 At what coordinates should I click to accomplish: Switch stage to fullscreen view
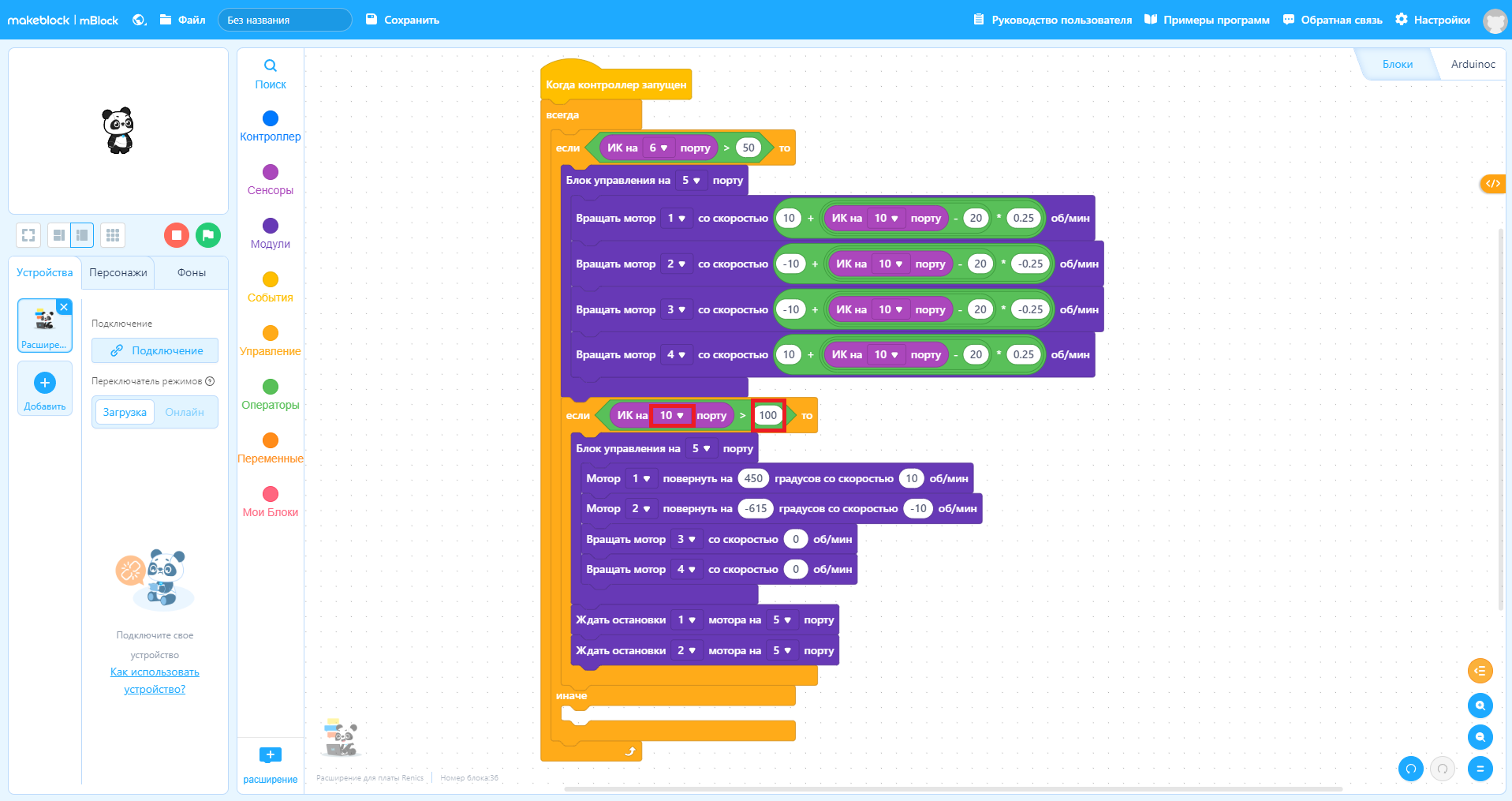click(x=28, y=235)
